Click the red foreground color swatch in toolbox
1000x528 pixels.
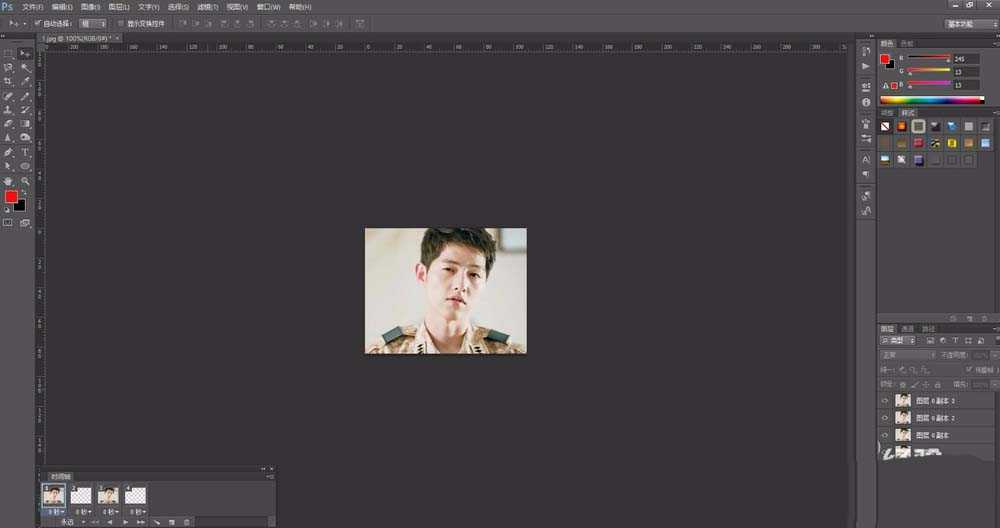[11, 197]
